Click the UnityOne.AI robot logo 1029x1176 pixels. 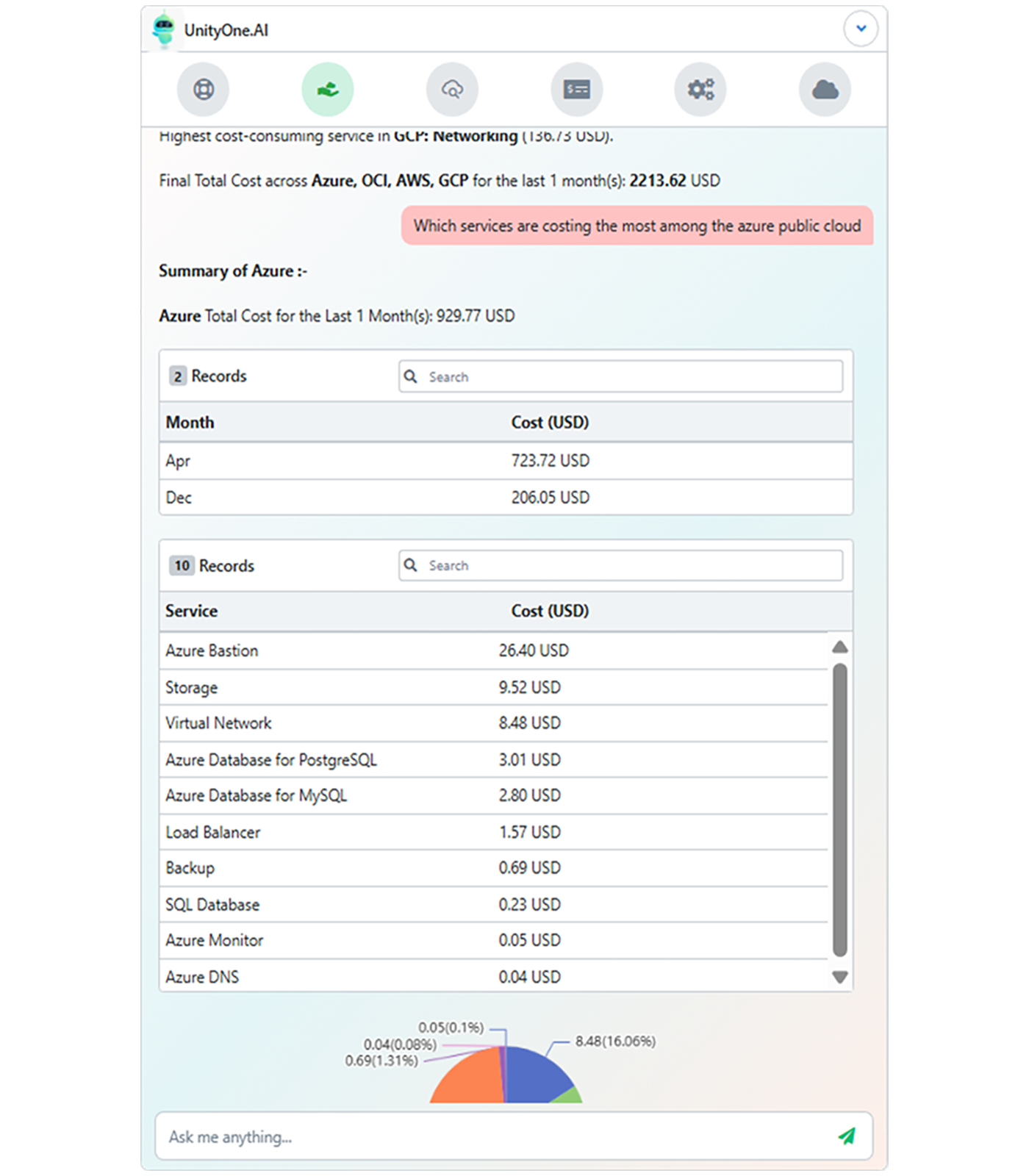164,30
